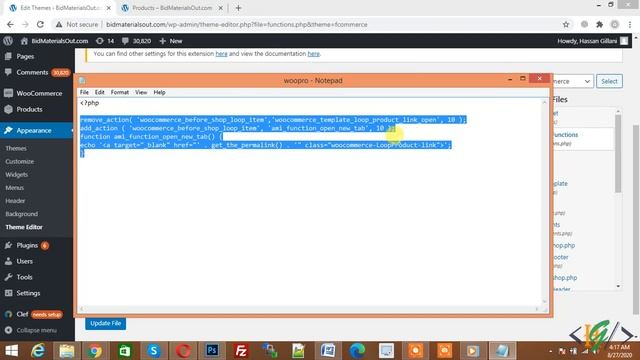Viewport: 640px width, 360px height.
Task: Click the address bar URL
Action: coord(237,24)
